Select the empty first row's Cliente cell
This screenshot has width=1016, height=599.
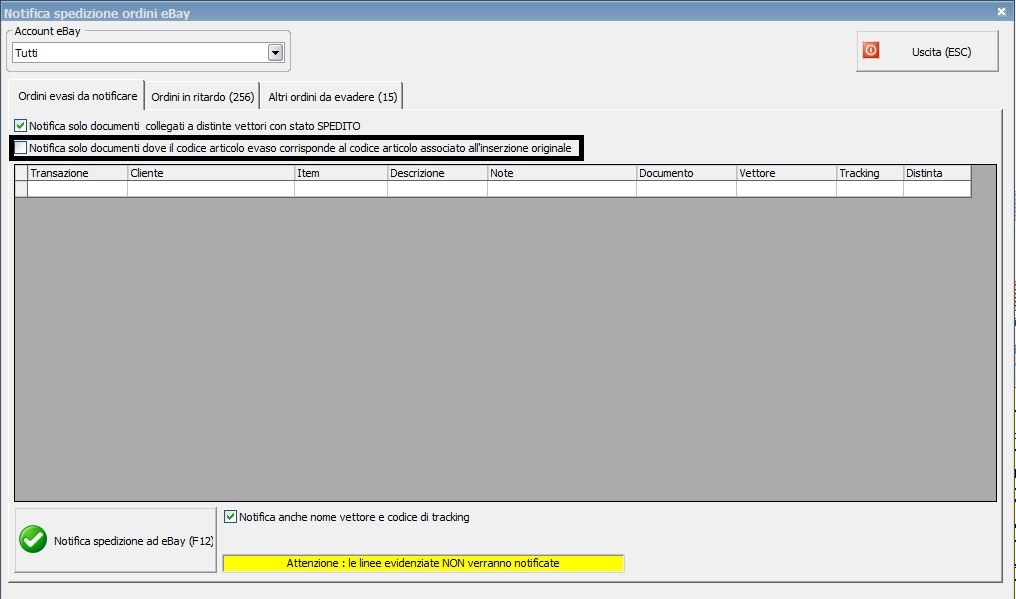pyautogui.click(x=211, y=189)
